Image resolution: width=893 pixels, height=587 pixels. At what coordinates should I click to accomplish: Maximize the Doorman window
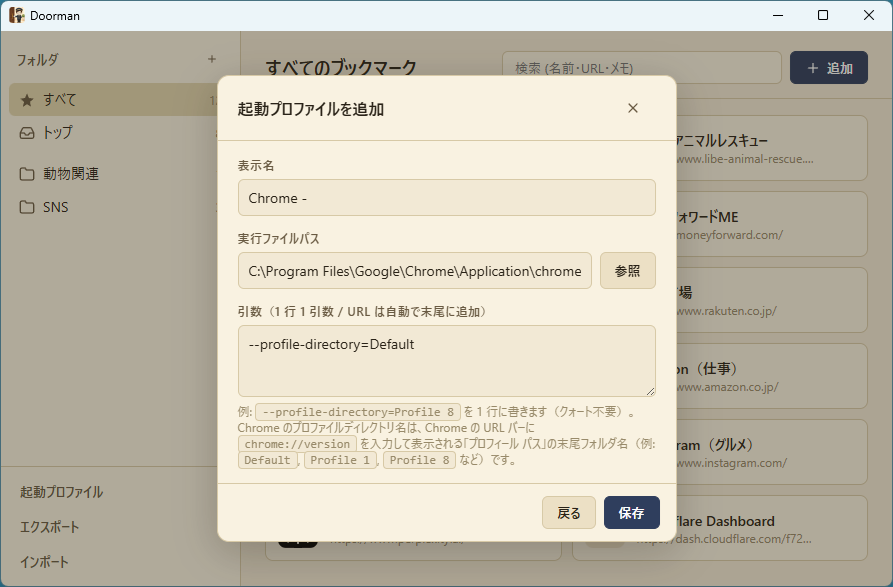tap(823, 15)
